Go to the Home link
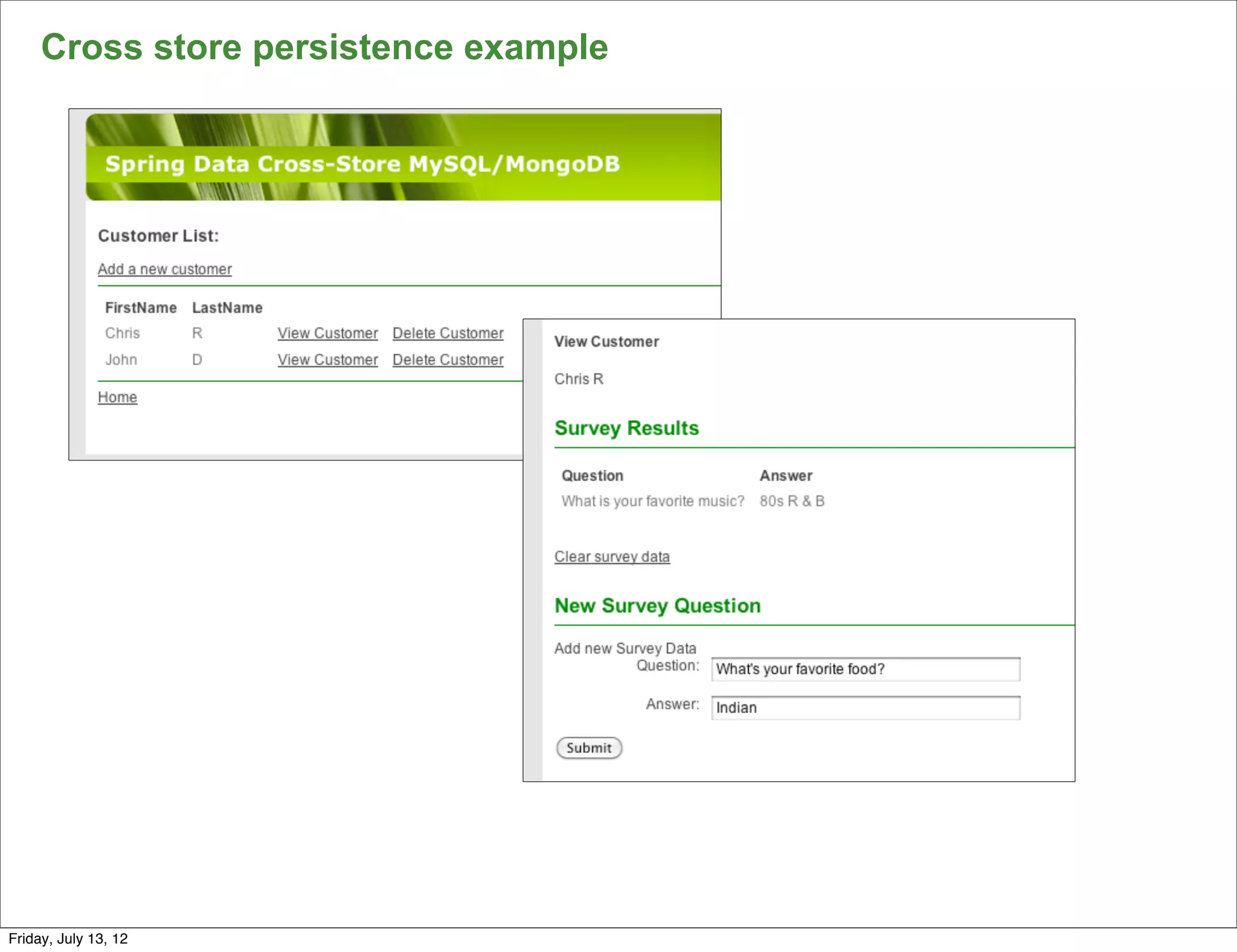The width and height of the screenshot is (1237, 952). pyautogui.click(x=118, y=397)
